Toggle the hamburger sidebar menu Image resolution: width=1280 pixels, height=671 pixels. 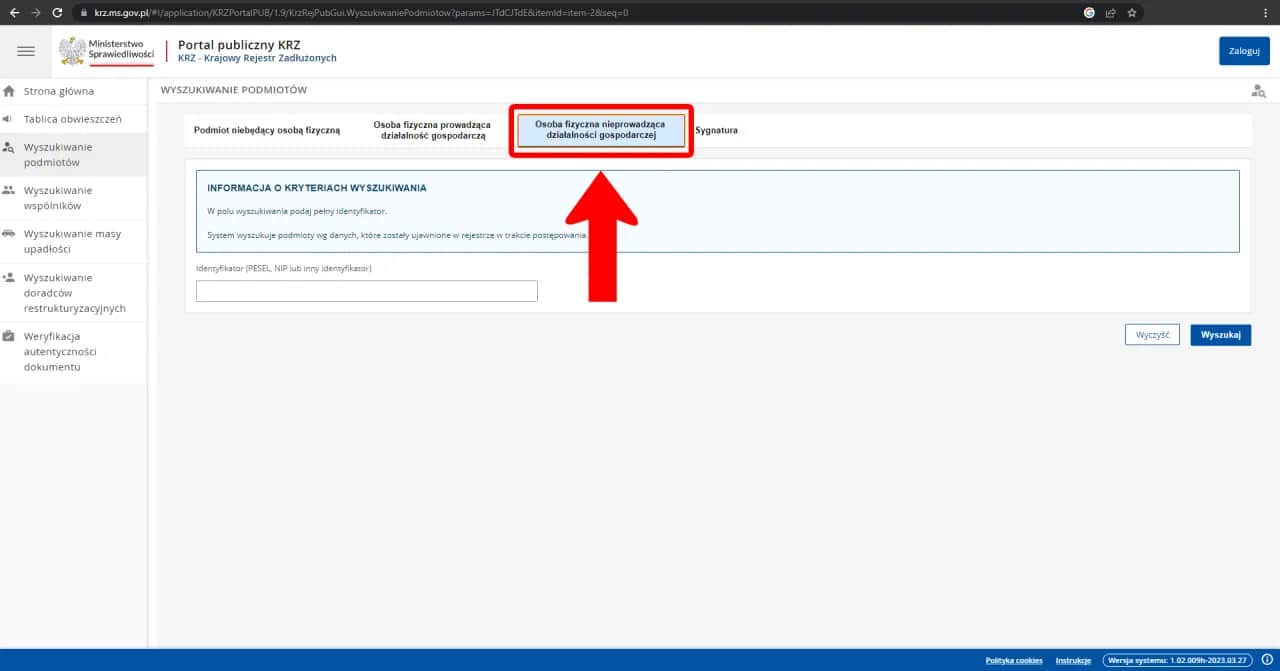click(x=26, y=51)
